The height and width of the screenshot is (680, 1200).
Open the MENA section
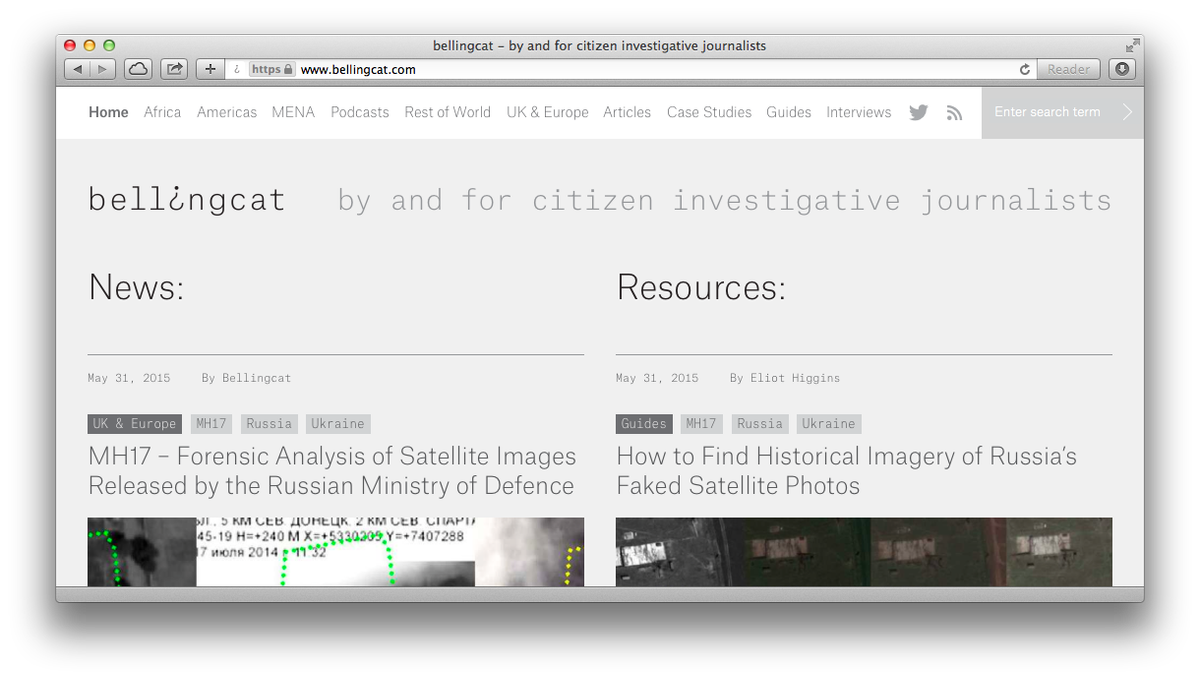[x=293, y=112]
